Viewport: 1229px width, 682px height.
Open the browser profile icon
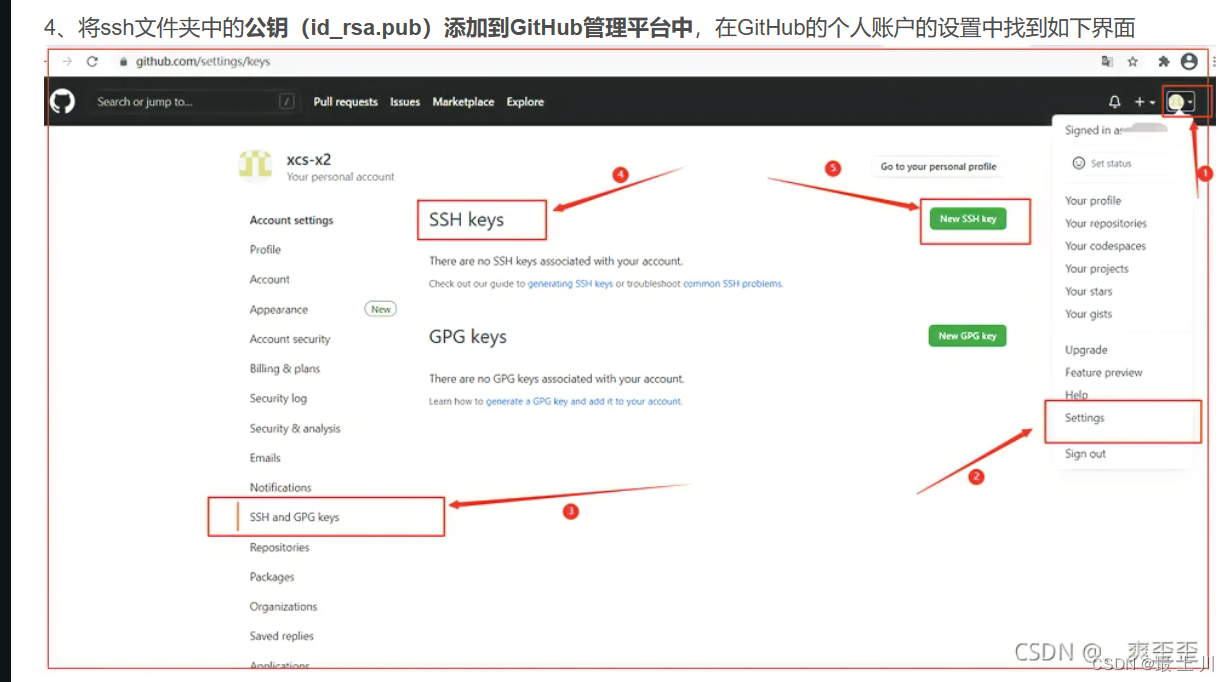1189,61
